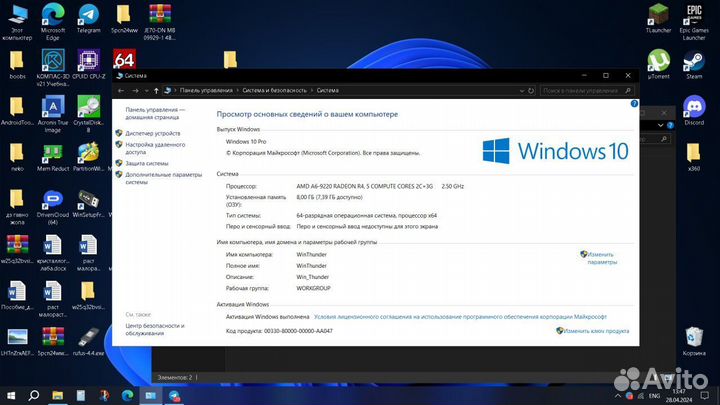Select the rufus-4.4.exe file icon
Image resolution: width=720 pixels, height=405 pixels.
89,342
